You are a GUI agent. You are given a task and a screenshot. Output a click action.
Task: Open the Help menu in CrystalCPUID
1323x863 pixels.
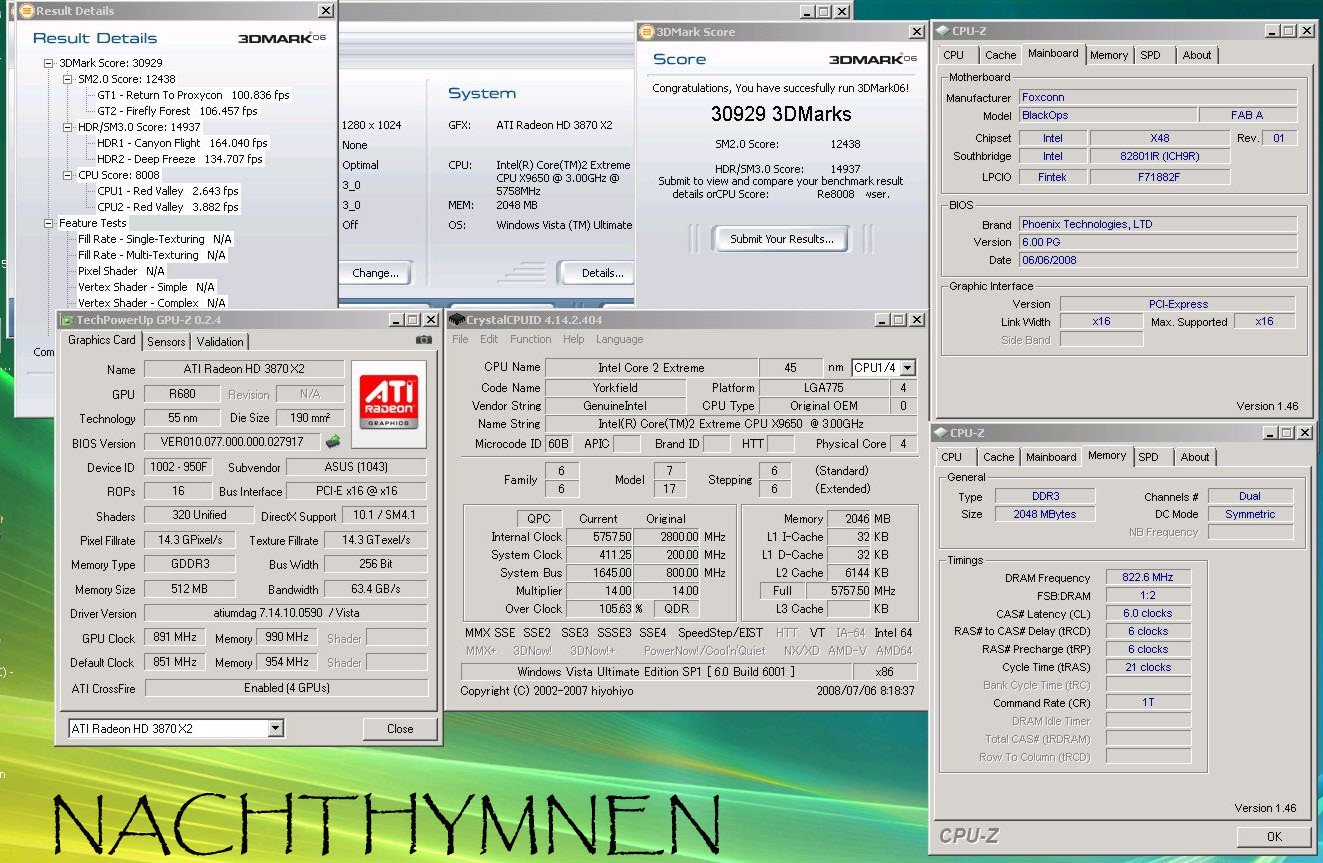573,339
